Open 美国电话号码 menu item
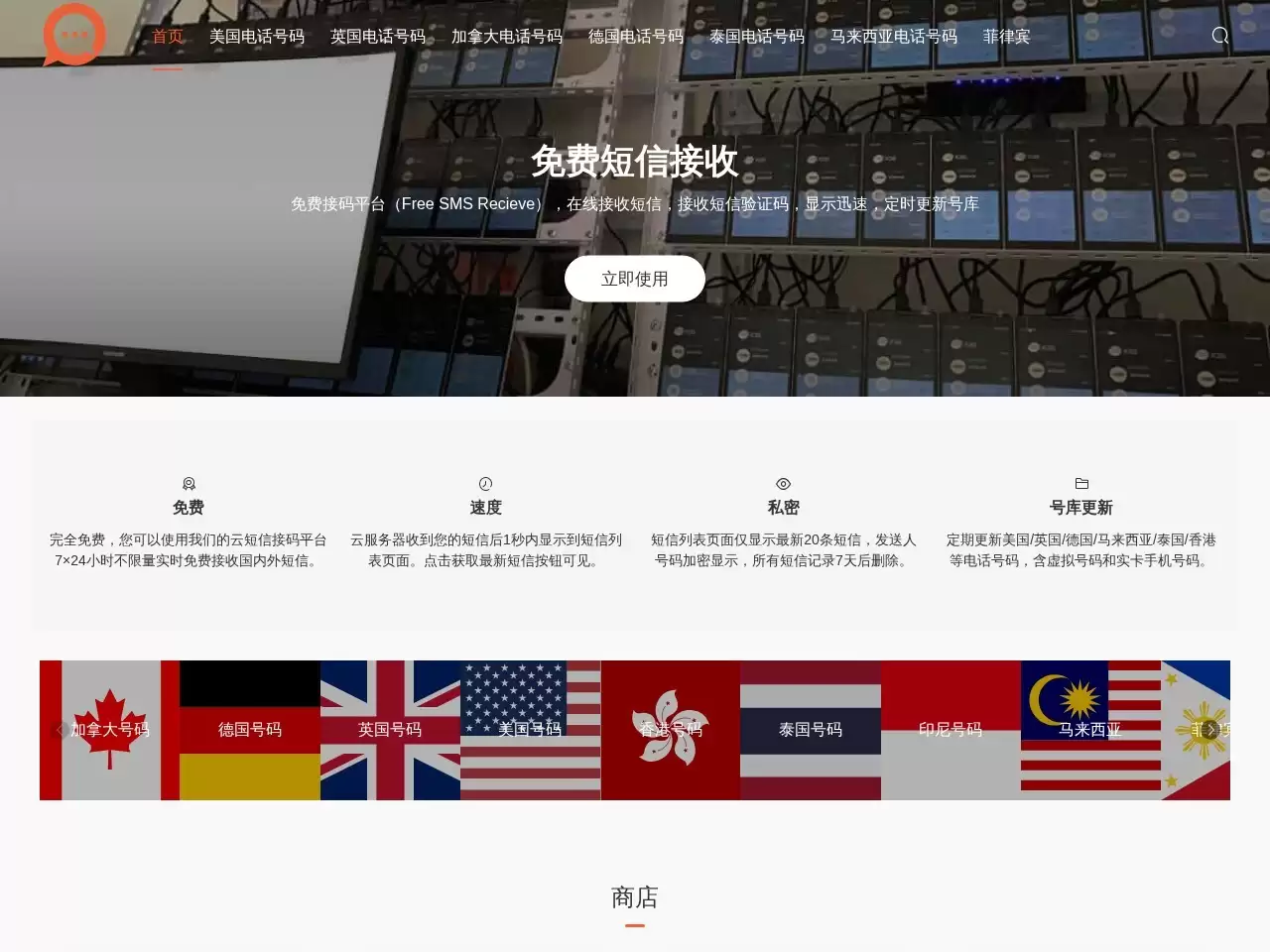This screenshot has width=1270, height=952. click(257, 37)
